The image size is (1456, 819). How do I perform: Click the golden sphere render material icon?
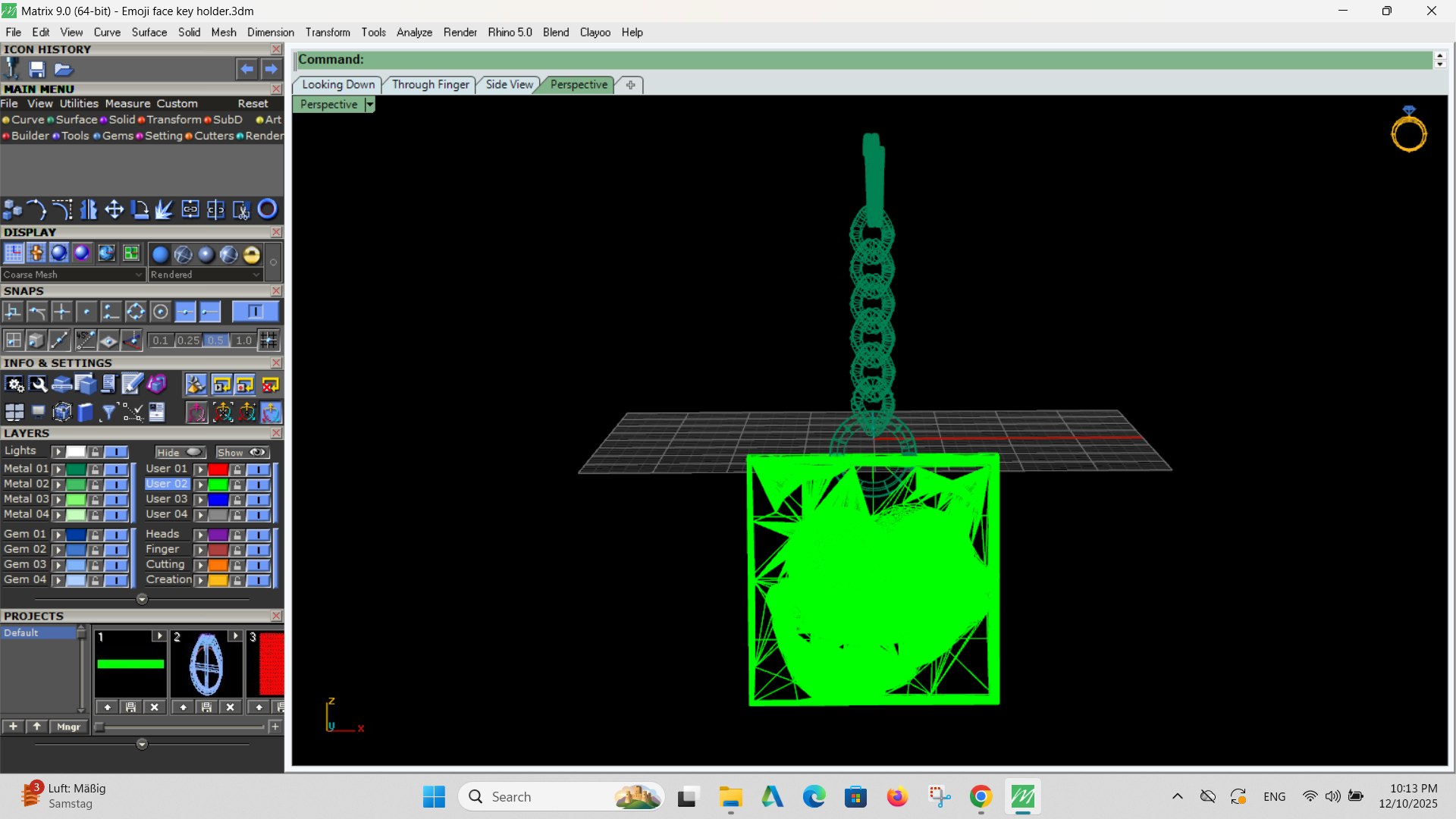(252, 254)
